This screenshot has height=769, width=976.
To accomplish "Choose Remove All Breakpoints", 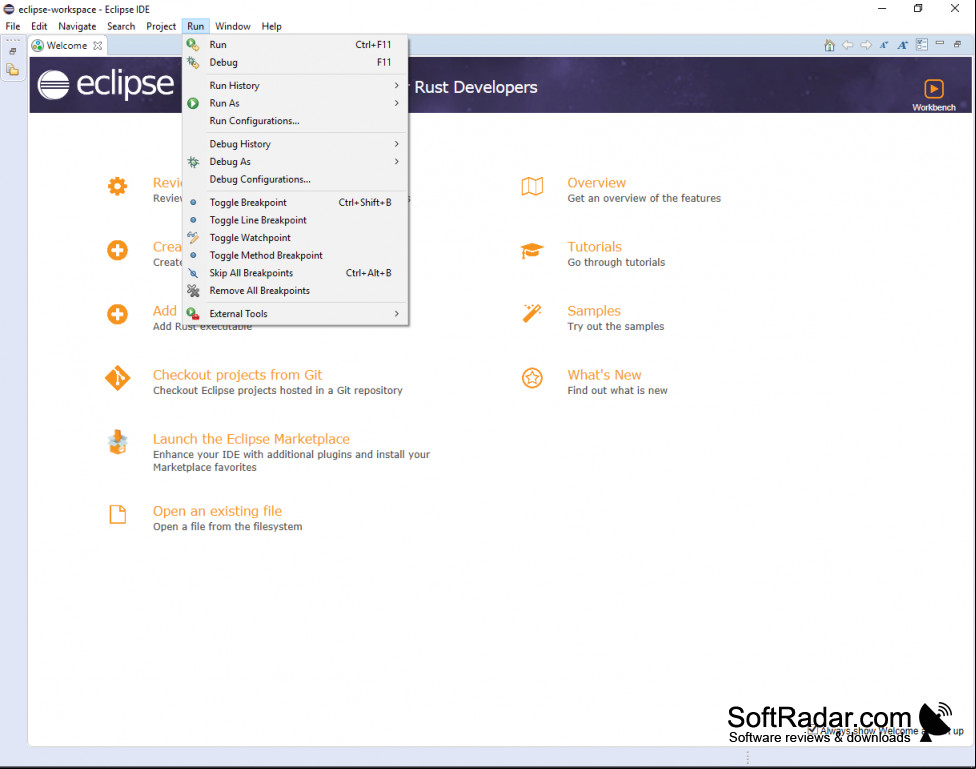I will [296, 291].
